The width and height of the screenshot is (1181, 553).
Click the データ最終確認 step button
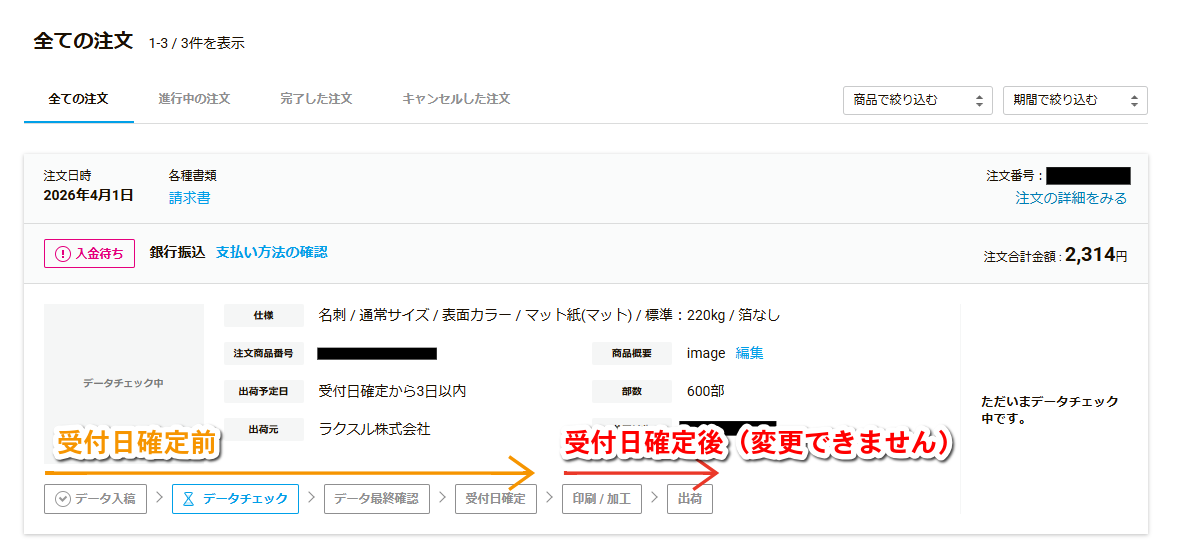click(x=376, y=498)
